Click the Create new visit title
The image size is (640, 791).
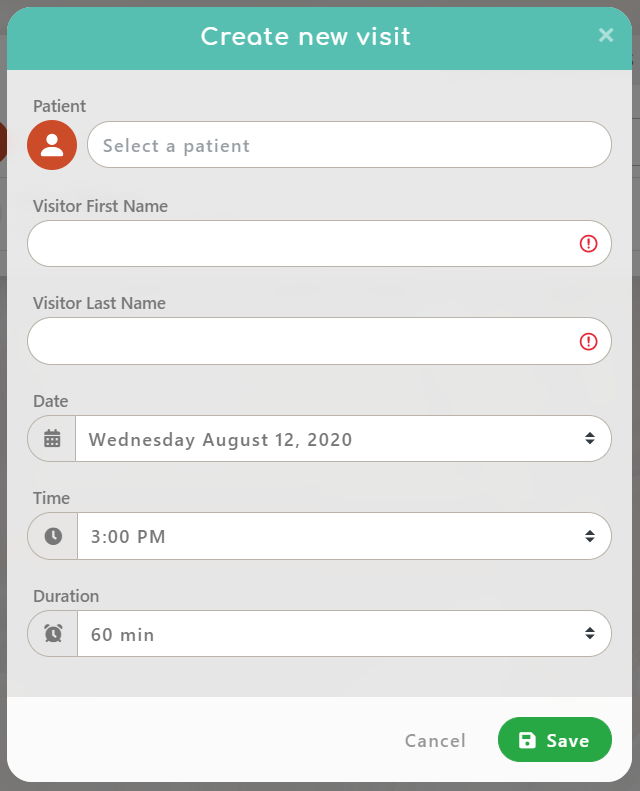[306, 37]
